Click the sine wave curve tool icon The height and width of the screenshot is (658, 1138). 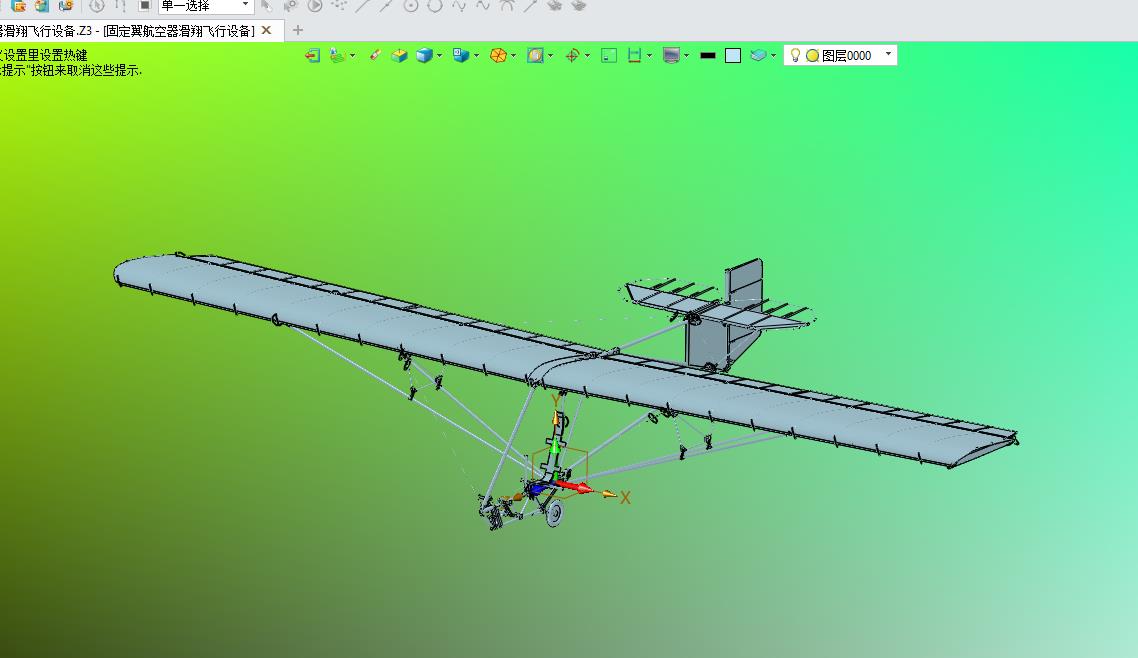click(459, 6)
